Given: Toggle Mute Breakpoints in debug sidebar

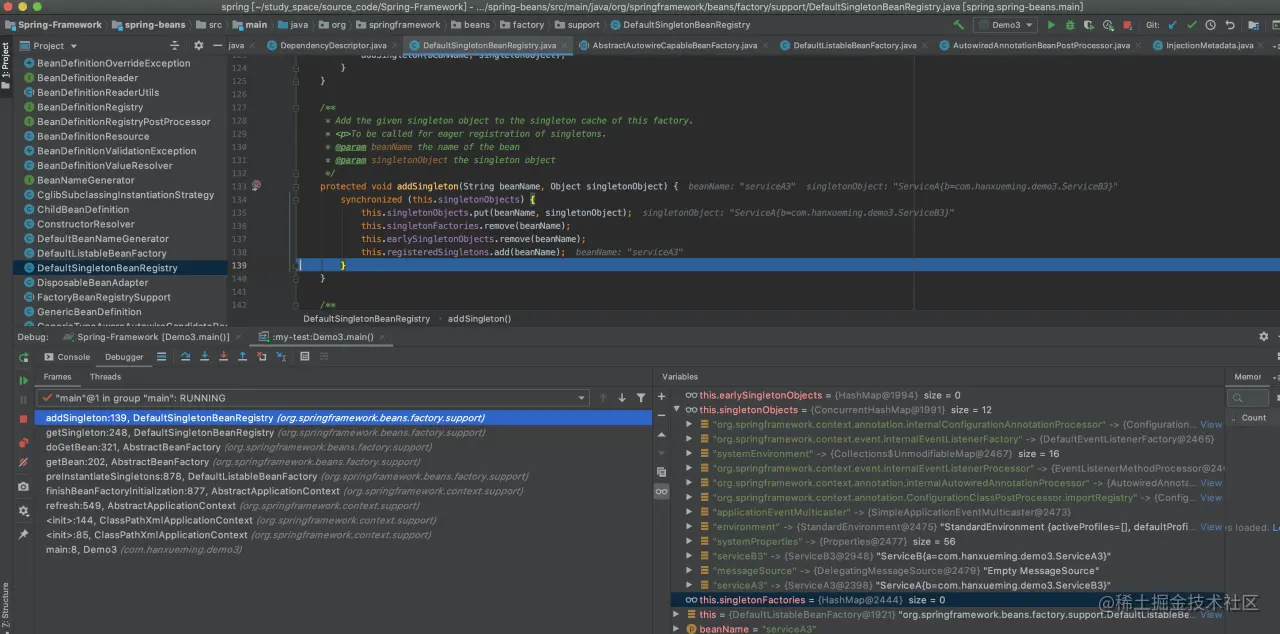Looking at the screenshot, I should pyautogui.click(x=23, y=463).
